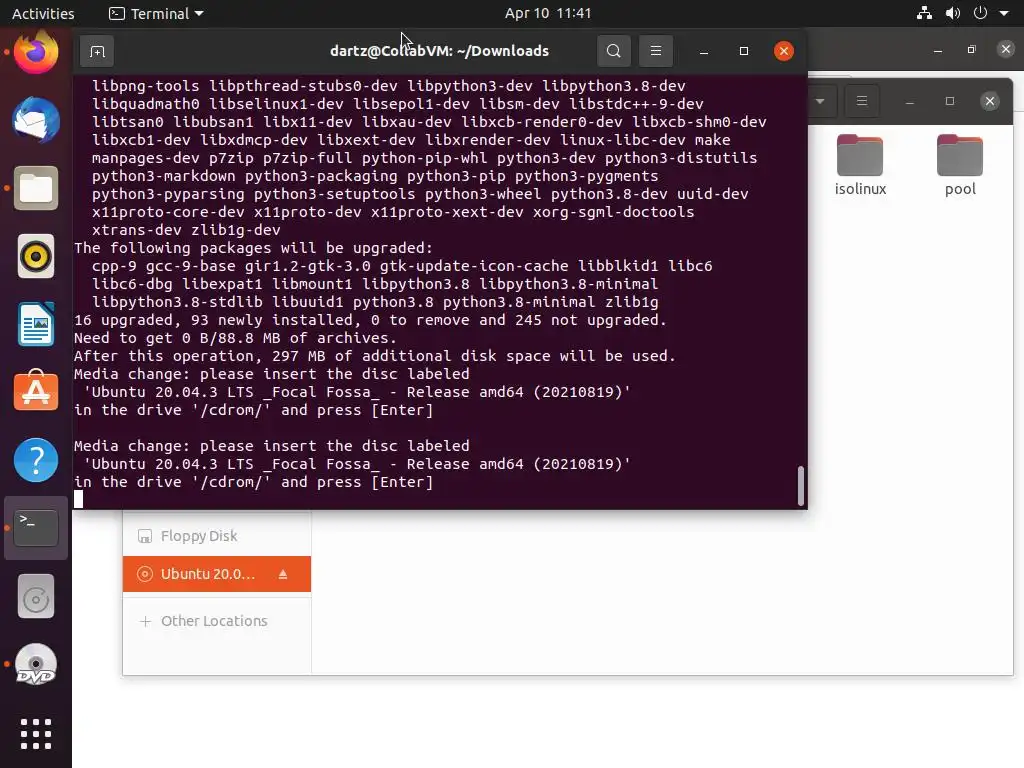Select Ubuntu 20.0... in Files sidebar

217,574
